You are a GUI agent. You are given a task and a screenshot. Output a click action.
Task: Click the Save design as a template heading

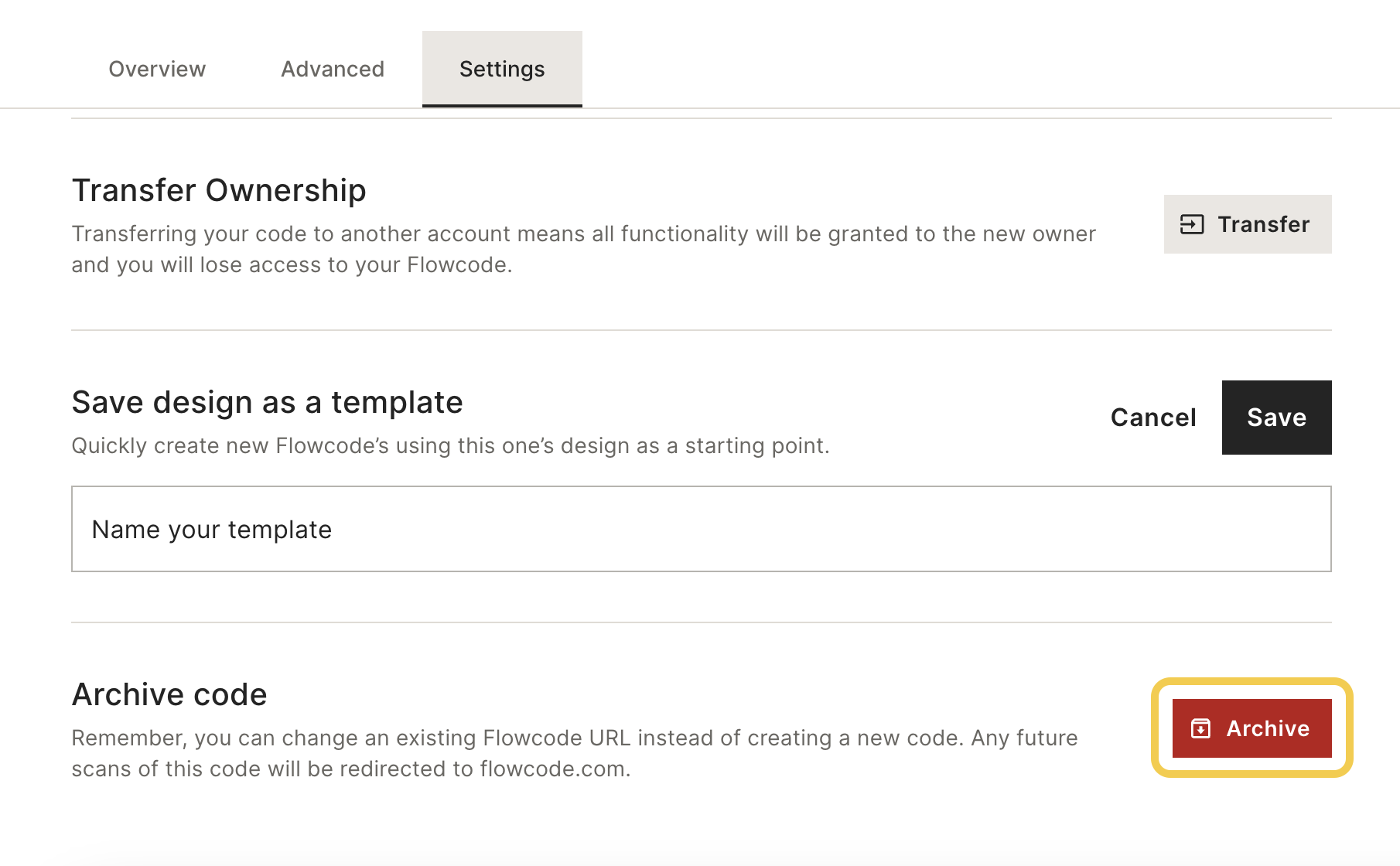pyautogui.click(x=267, y=402)
